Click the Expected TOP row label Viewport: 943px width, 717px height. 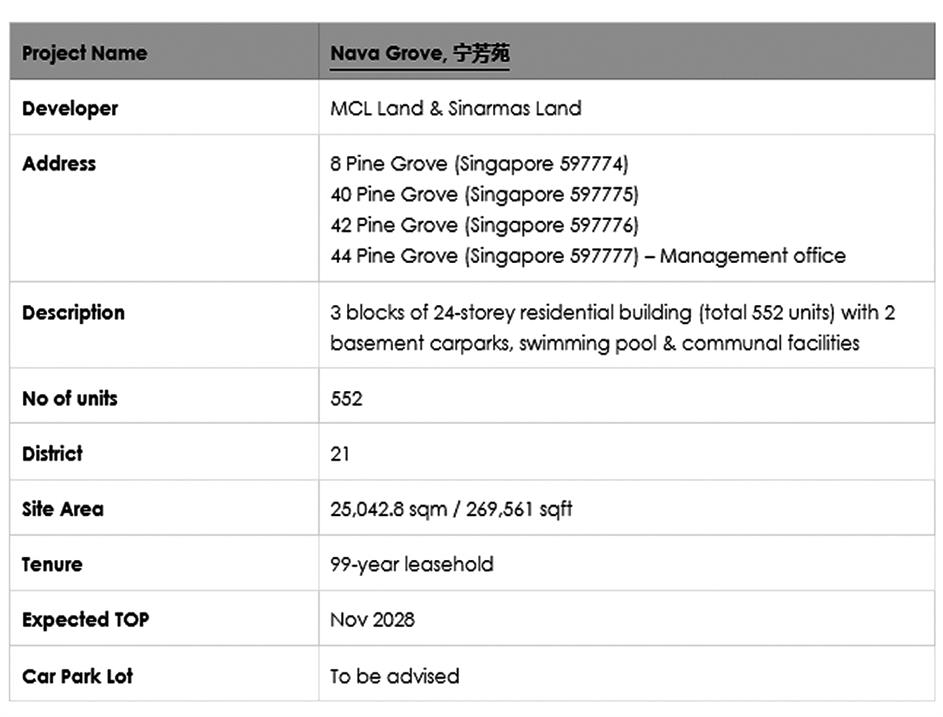click(85, 619)
